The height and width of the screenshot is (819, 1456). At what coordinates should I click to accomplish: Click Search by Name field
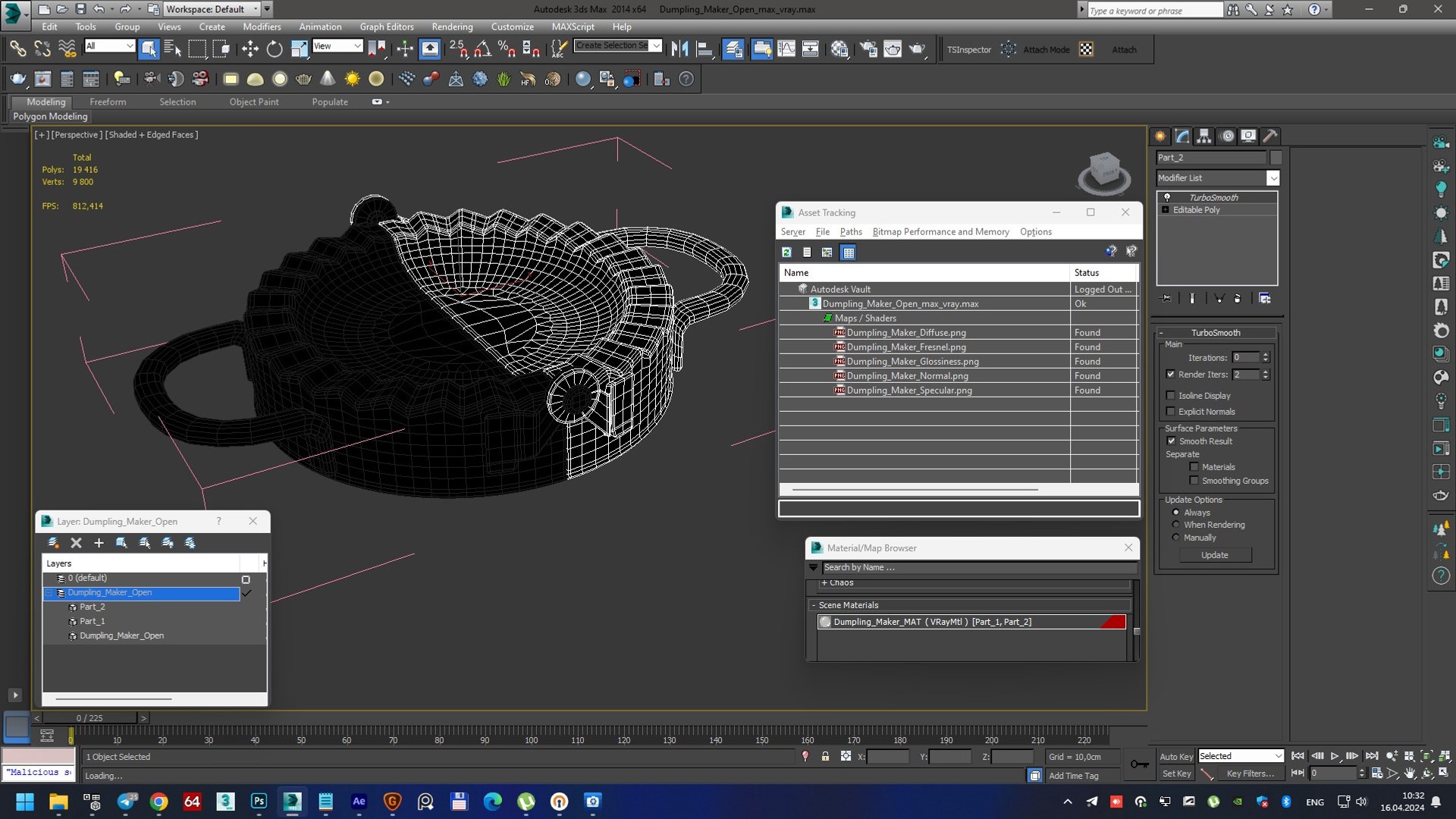979,567
